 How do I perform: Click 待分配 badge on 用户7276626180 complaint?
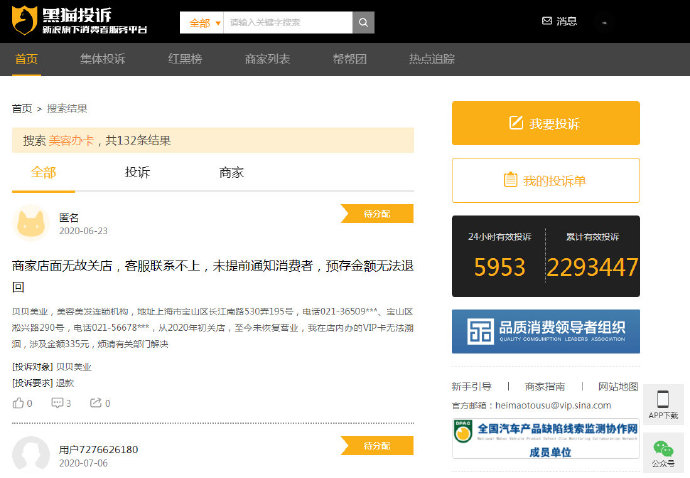[377, 445]
